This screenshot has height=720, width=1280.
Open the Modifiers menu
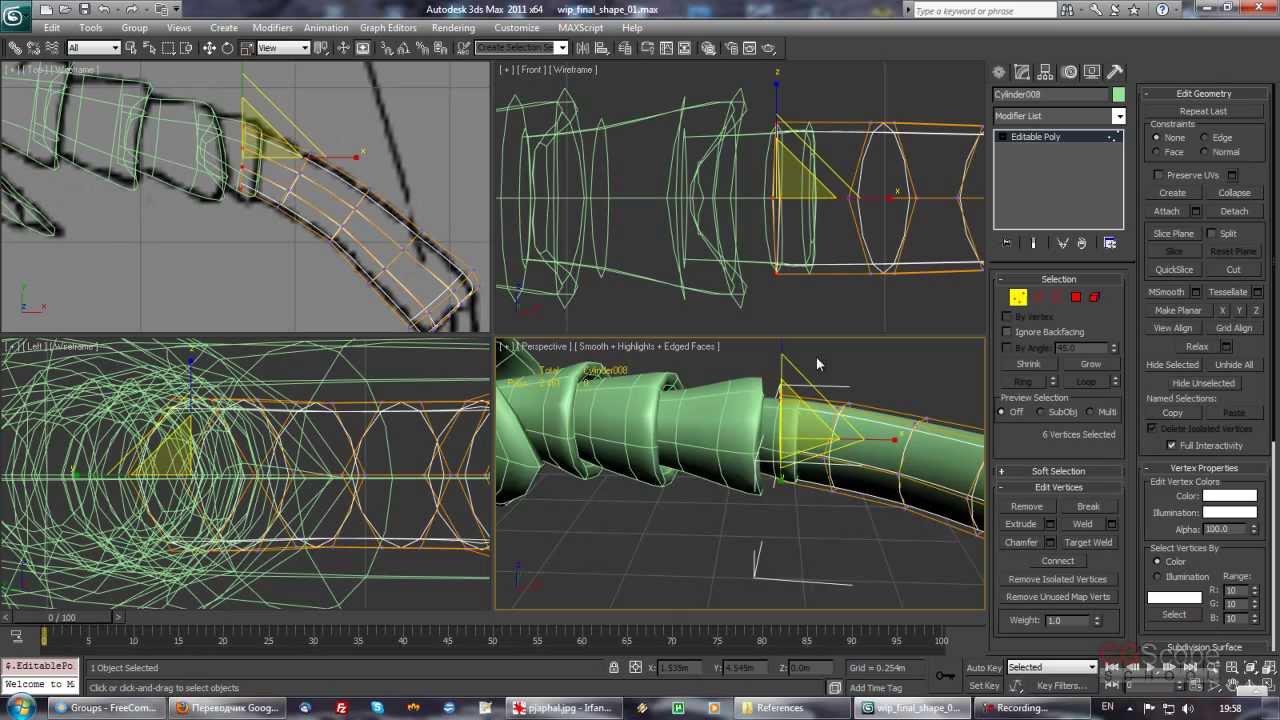click(x=272, y=28)
